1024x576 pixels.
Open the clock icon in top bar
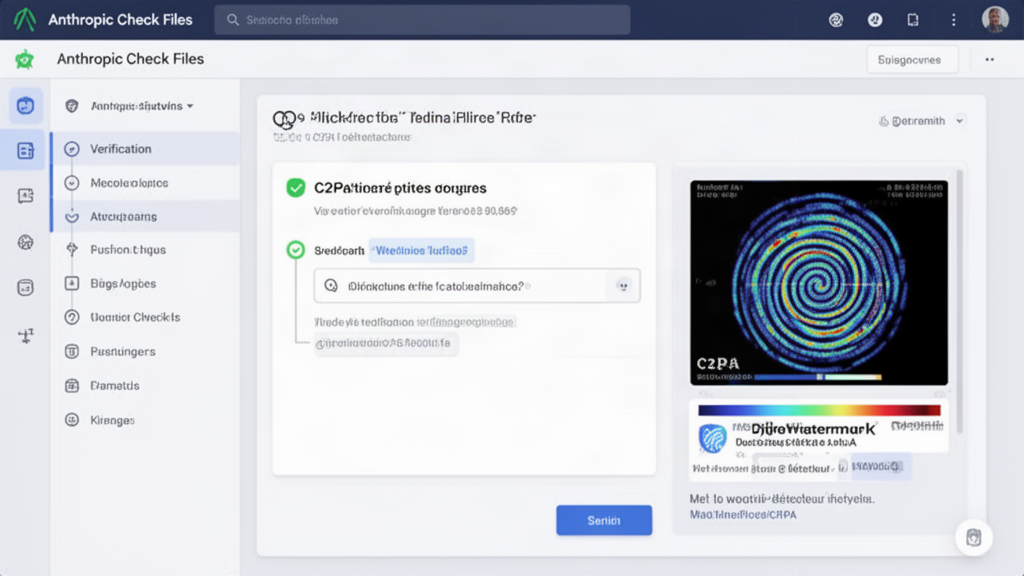pyautogui.click(x=875, y=20)
